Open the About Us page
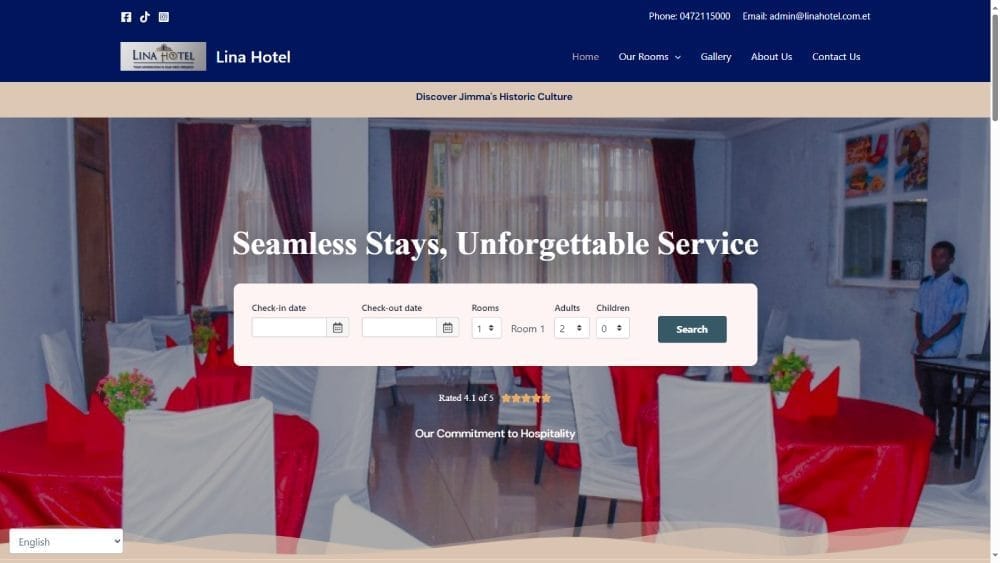 [771, 57]
